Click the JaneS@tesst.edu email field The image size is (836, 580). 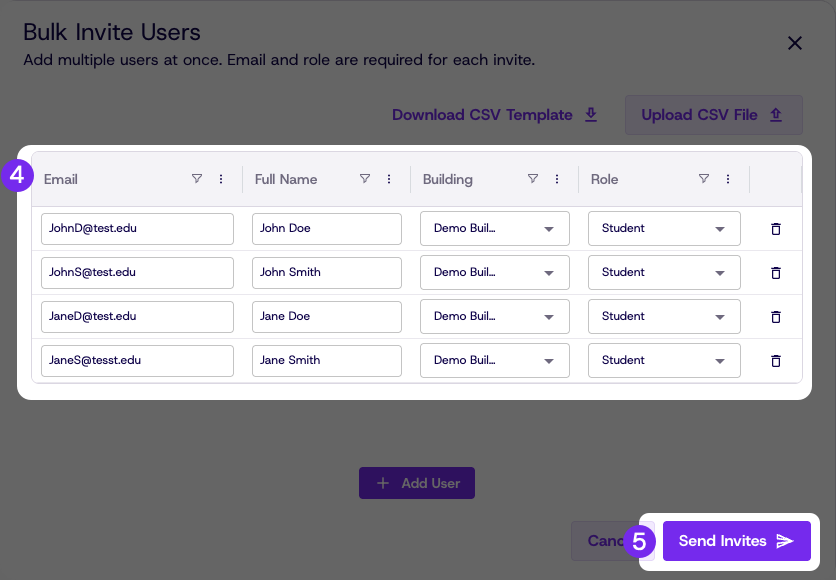tap(137, 361)
